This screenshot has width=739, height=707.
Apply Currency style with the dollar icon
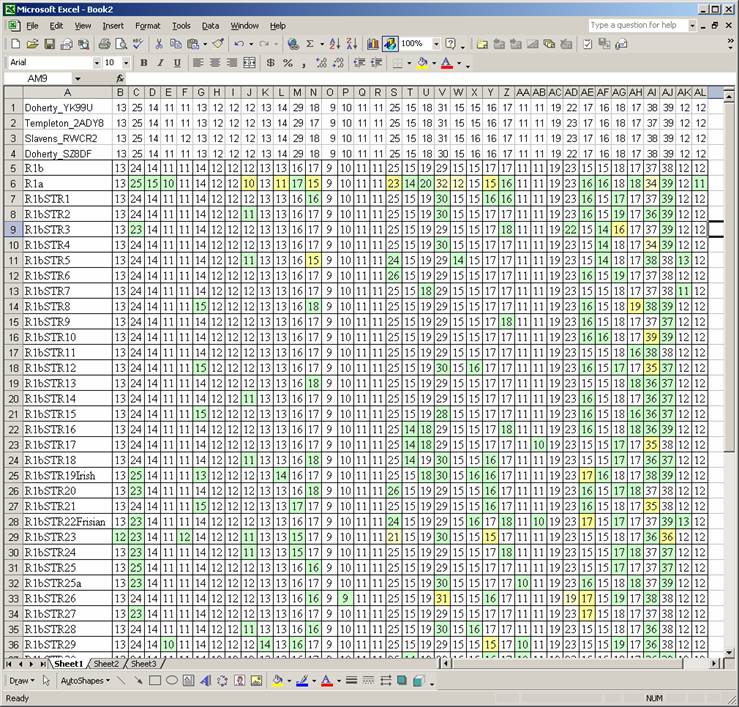(271, 63)
